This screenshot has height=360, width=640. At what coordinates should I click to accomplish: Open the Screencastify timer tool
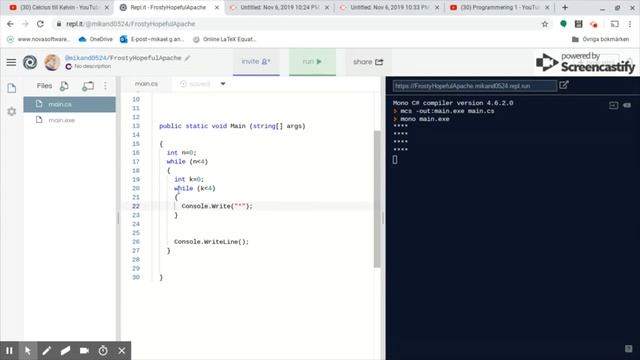103,351
